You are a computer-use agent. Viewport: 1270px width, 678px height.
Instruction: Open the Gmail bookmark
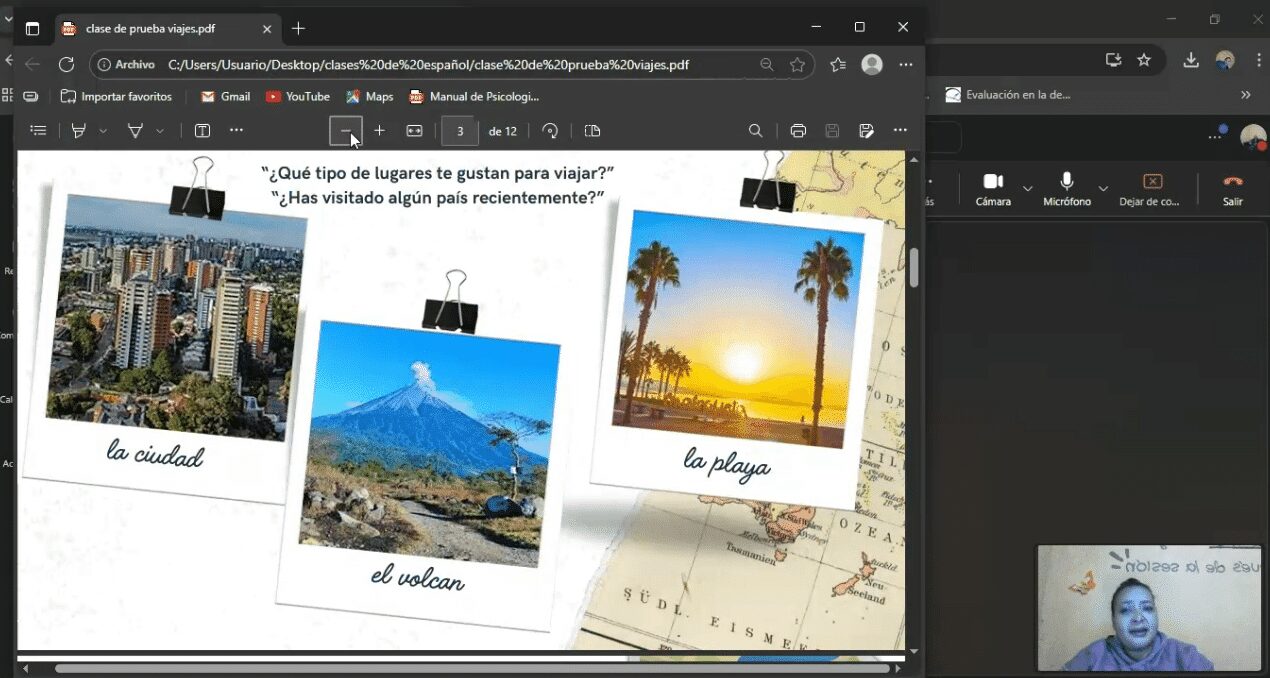225,97
